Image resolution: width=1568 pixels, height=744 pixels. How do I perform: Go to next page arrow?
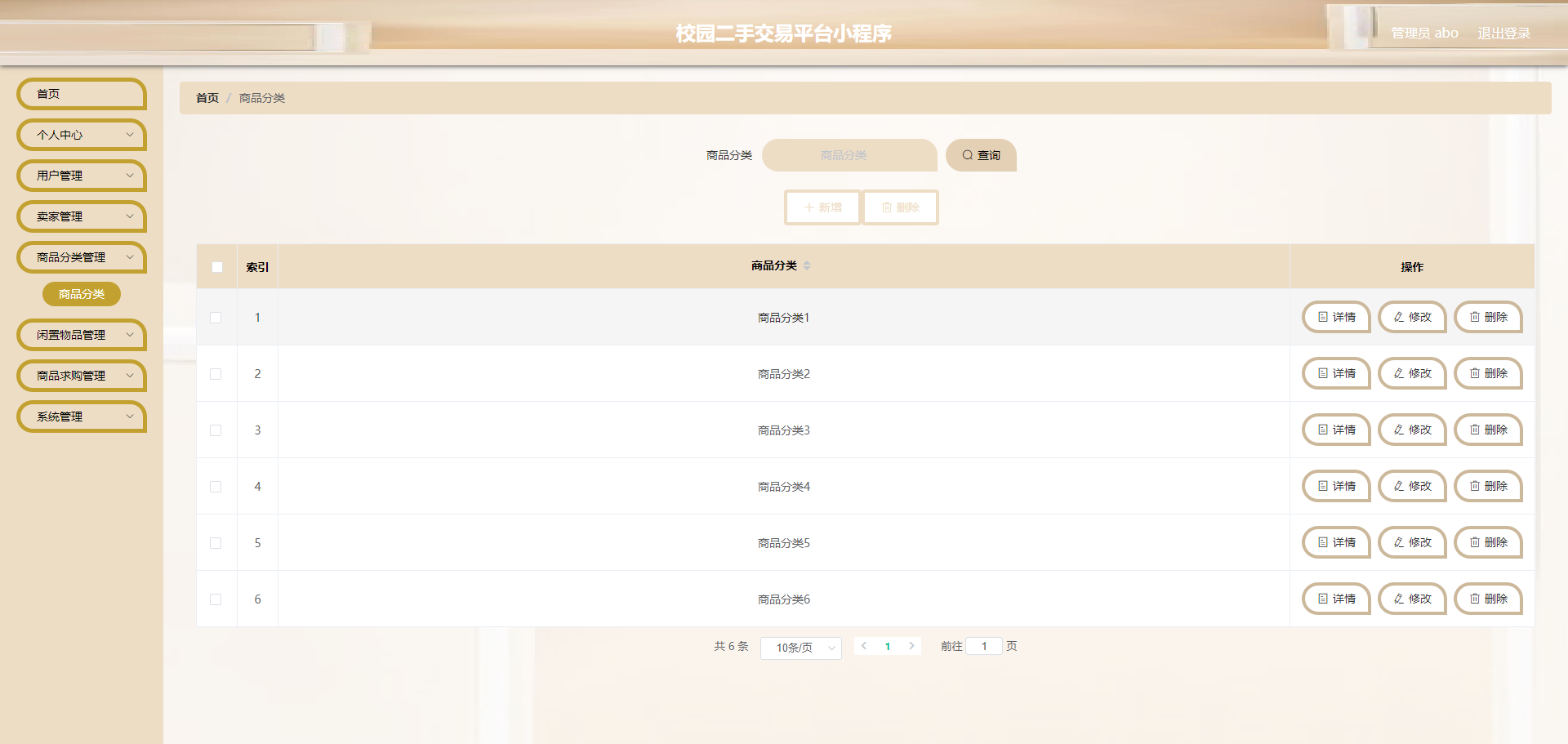911,646
